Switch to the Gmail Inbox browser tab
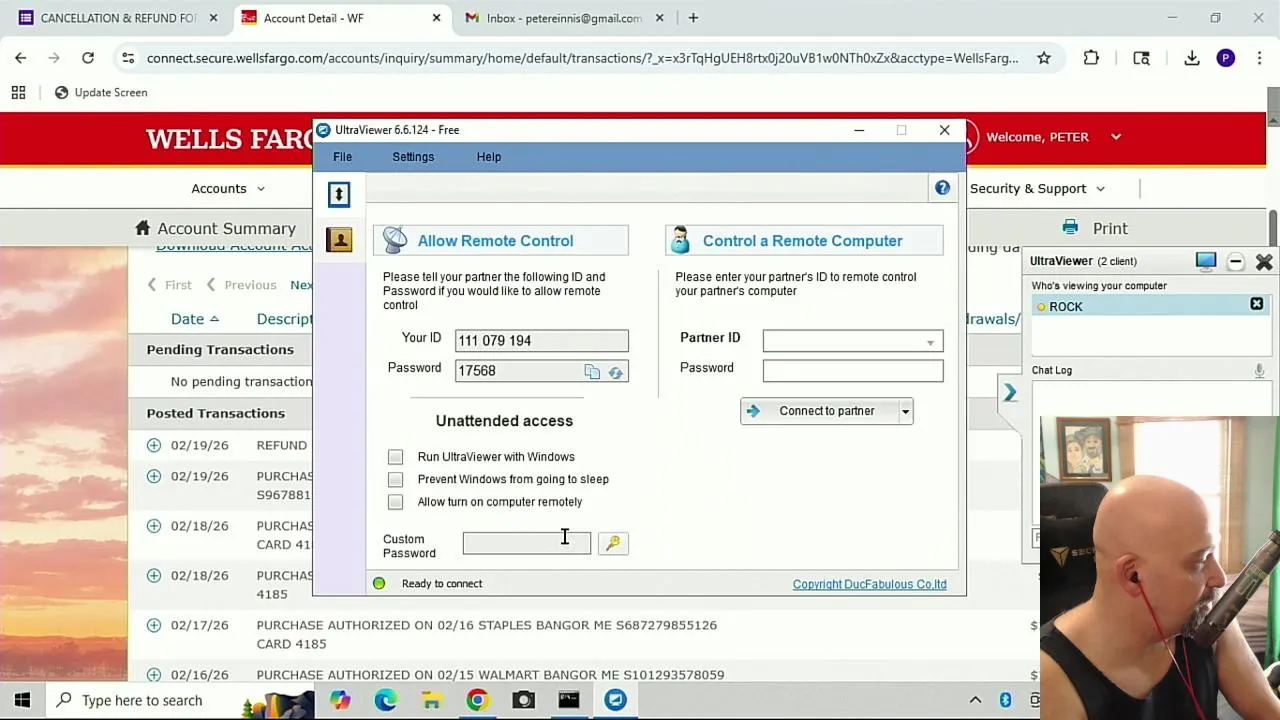Screen dimensions: 1280x720 click(565, 18)
